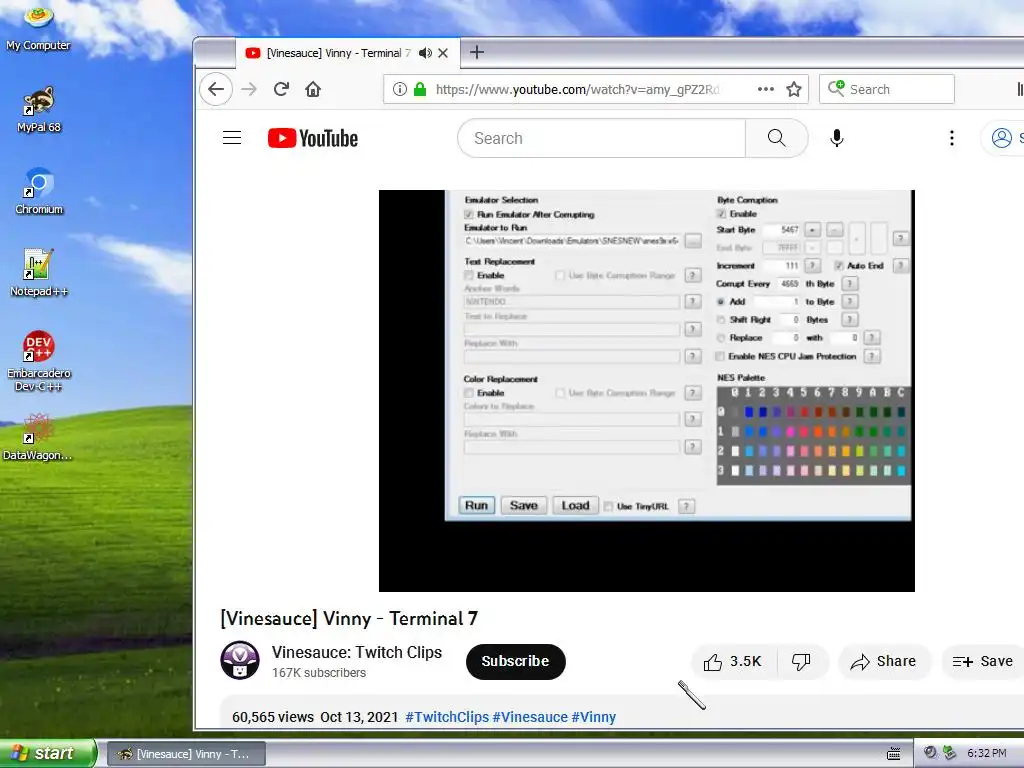Open #TwitchClips hashtag link

coord(447,717)
